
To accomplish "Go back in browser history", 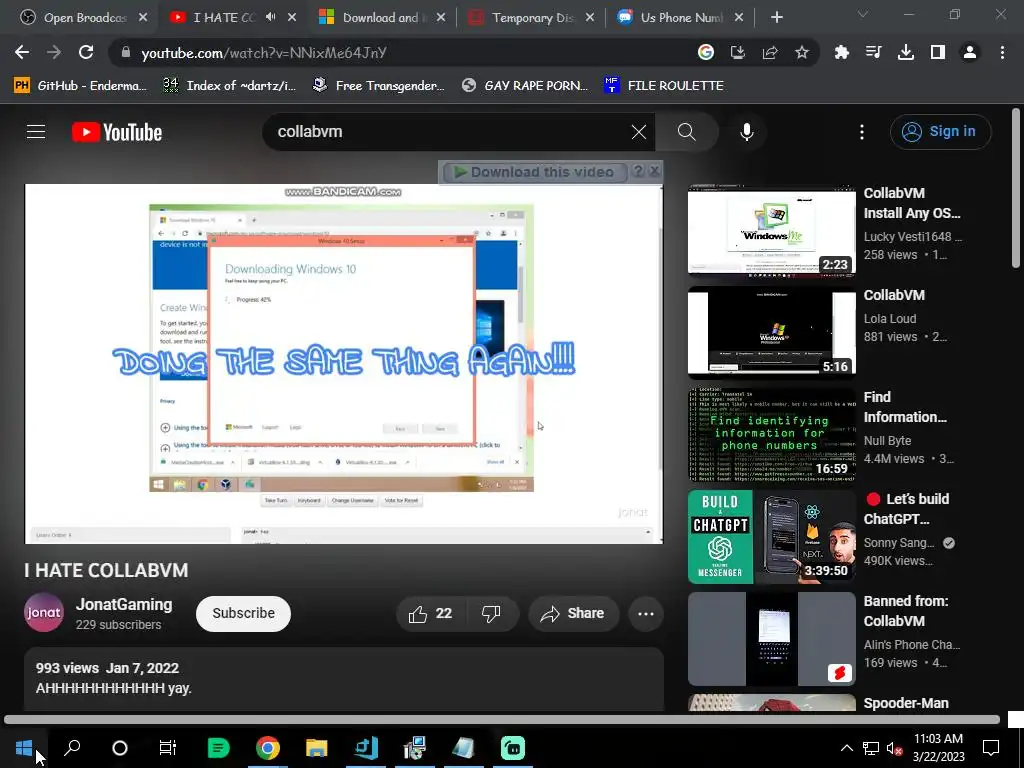I will pyautogui.click(x=22, y=52).
